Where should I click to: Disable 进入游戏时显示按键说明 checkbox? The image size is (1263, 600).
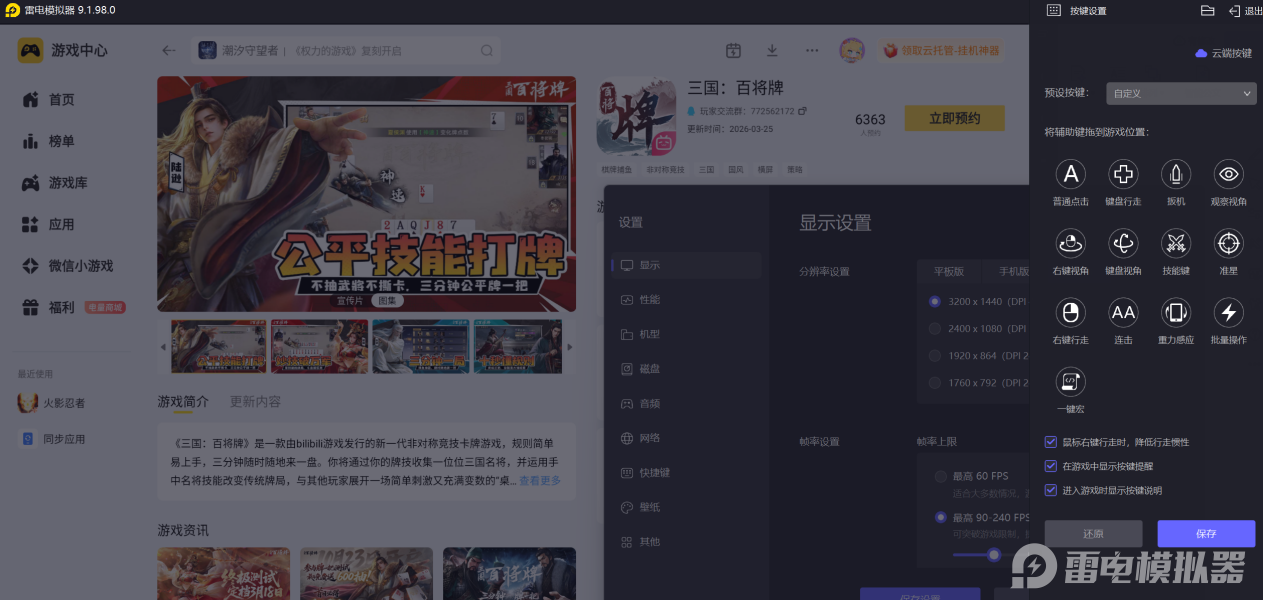[1051, 490]
